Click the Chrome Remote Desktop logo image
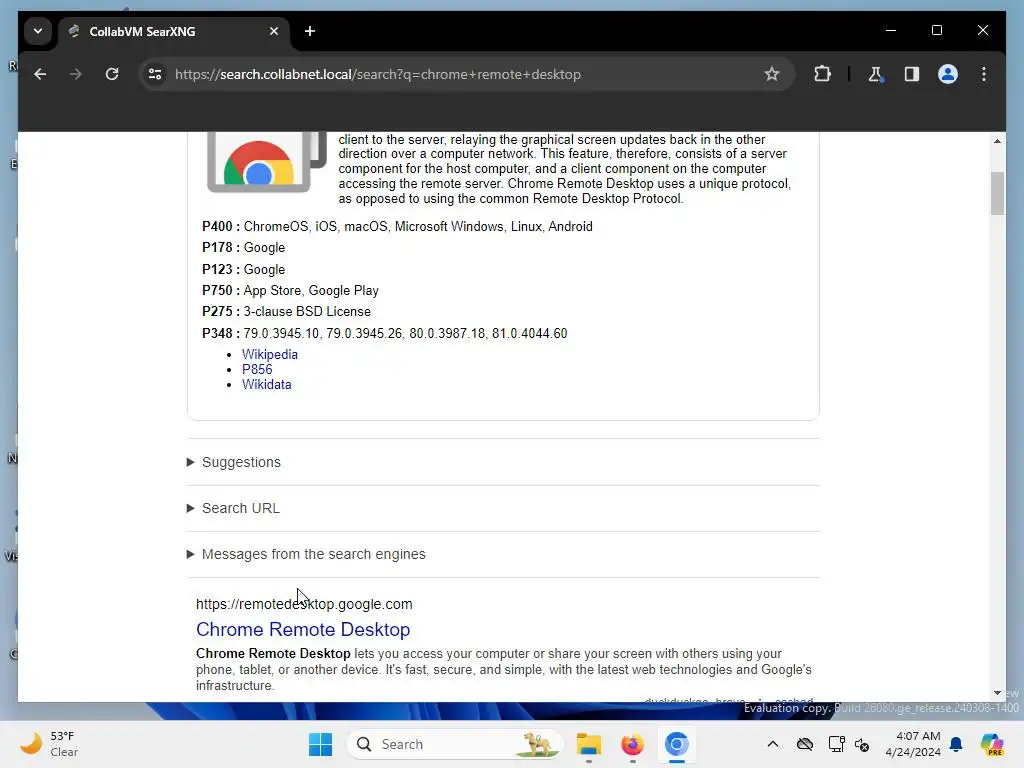 click(x=266, y=163)
